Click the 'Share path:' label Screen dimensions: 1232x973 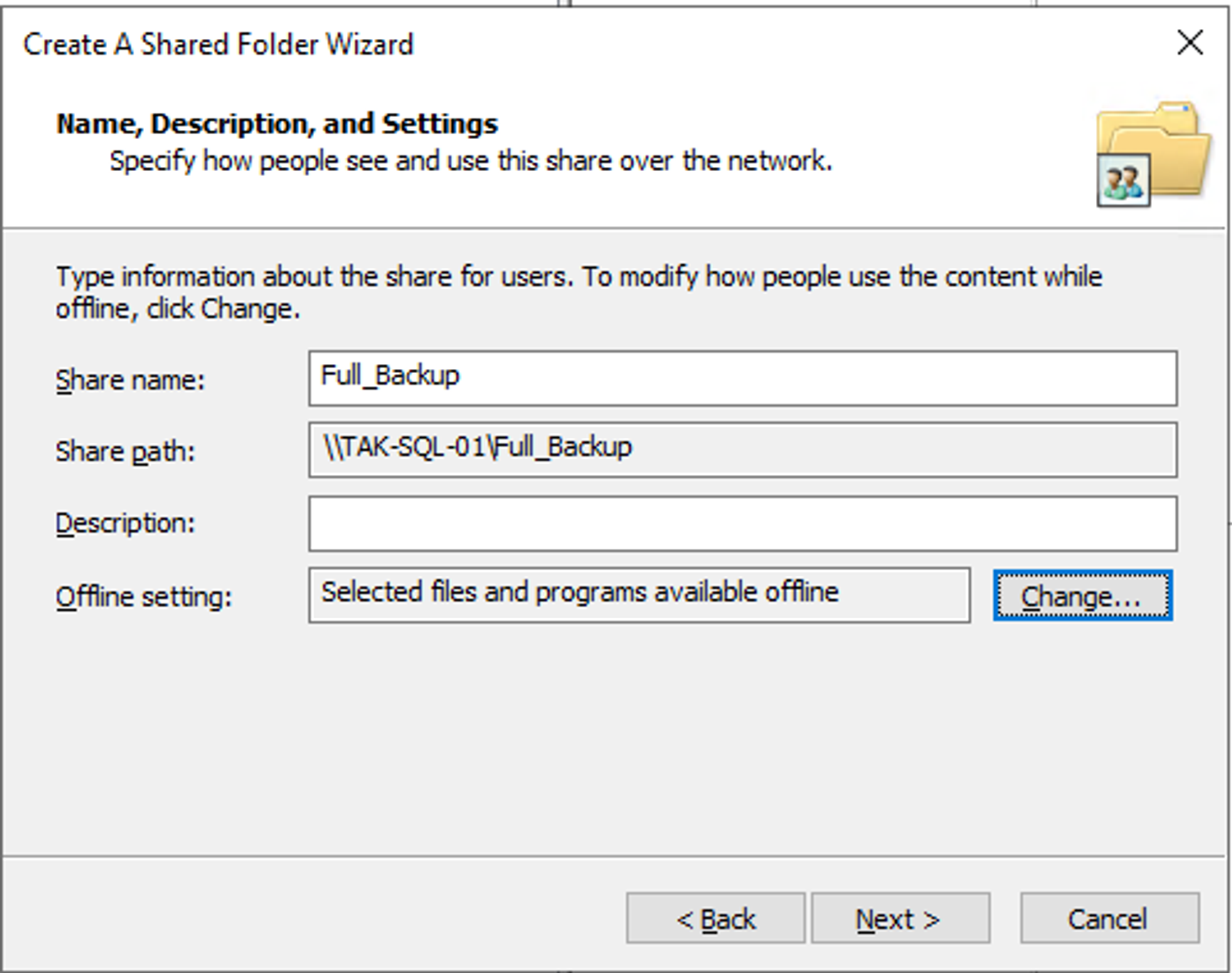[125, 451]
